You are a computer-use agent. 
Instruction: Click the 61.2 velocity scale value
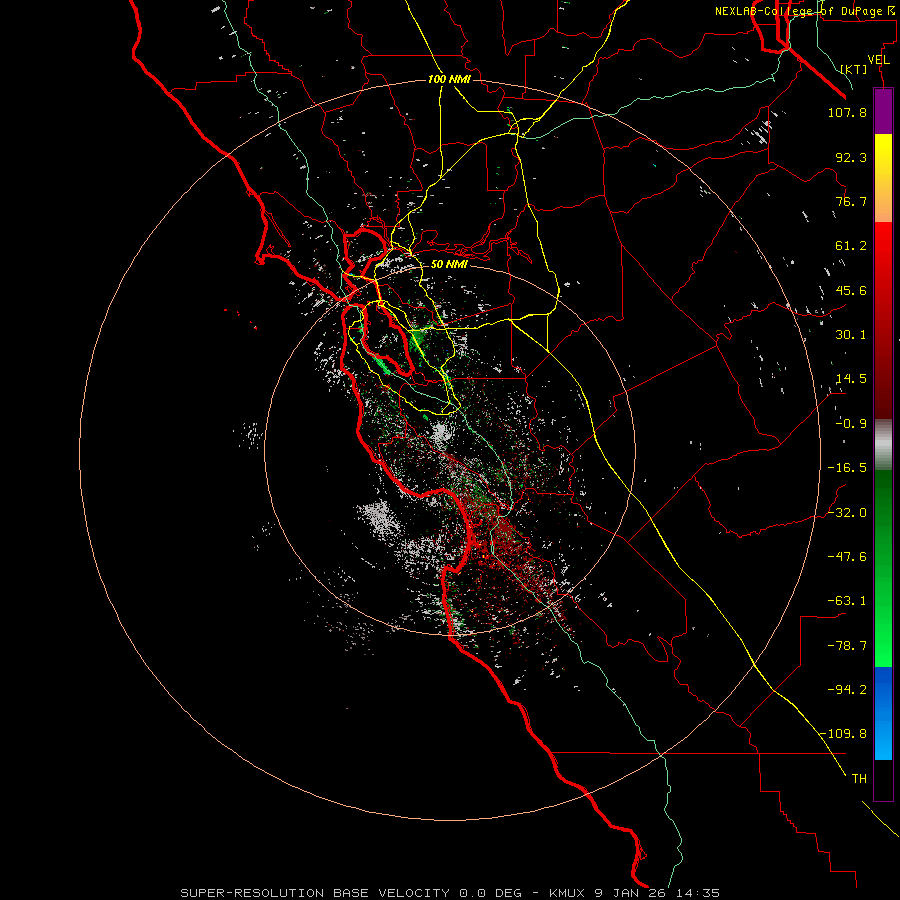(x=851, y=246)
